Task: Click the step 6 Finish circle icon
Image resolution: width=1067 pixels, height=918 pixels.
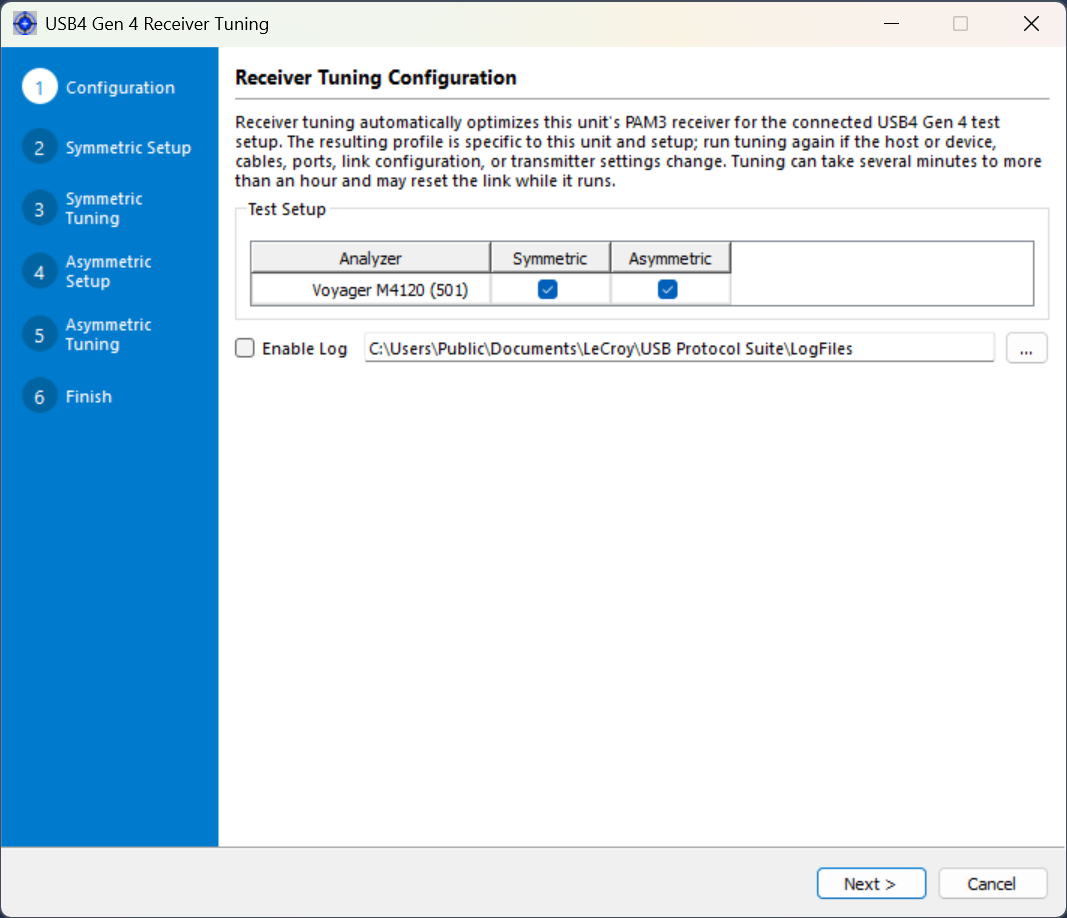Action: [x=39, y=396]
